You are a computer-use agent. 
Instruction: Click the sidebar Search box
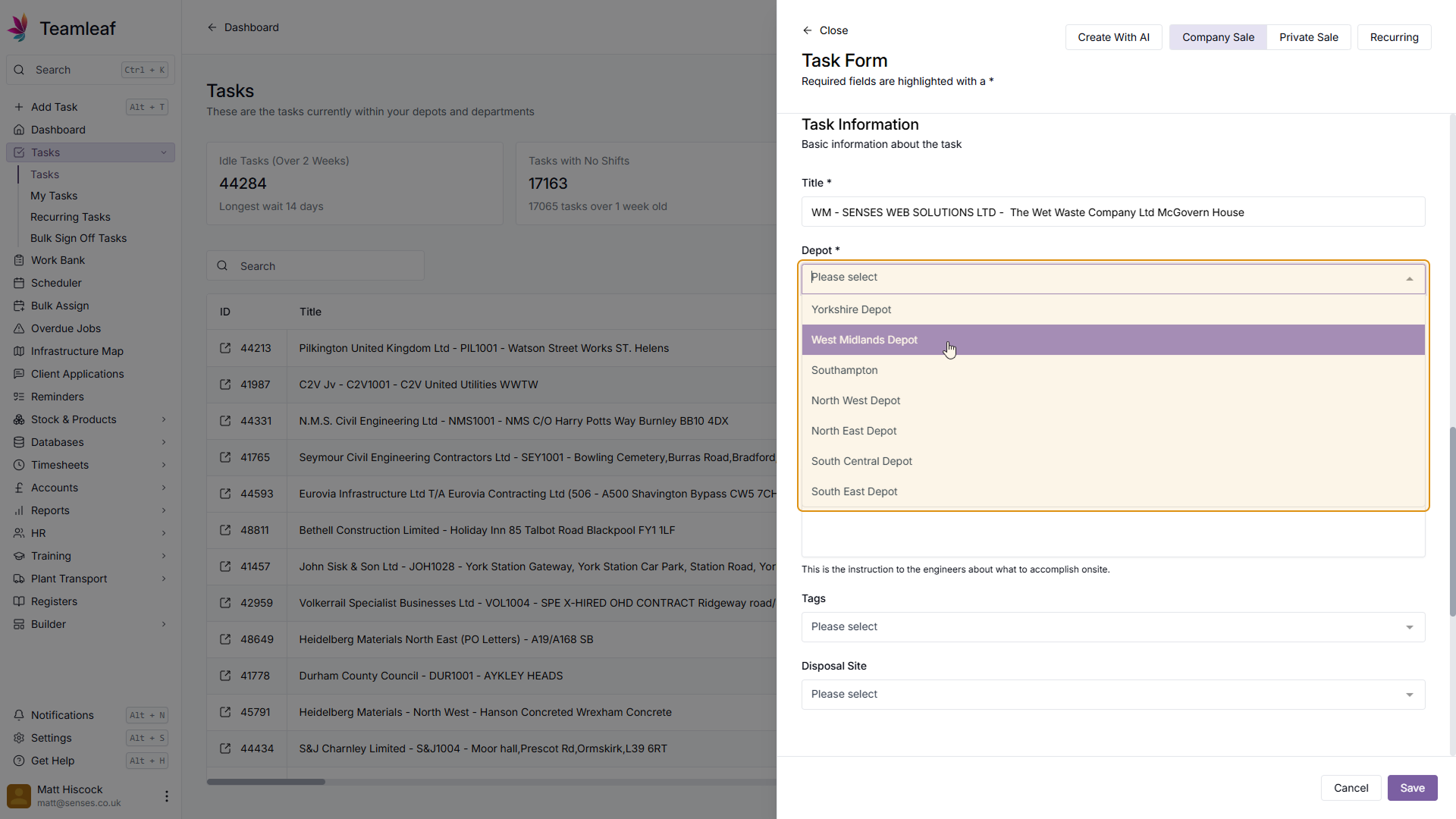(90, 70)
